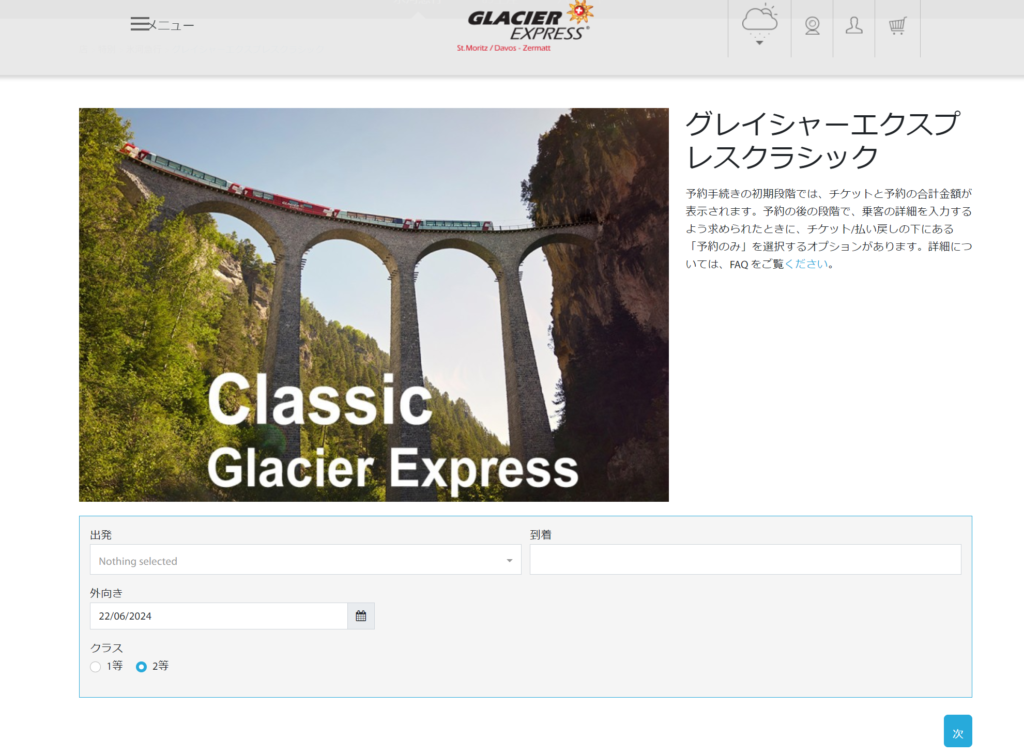Open the 出発 departure dropdown
Viewport: 1024px width, 755px height.
click(x=305, y=560)
